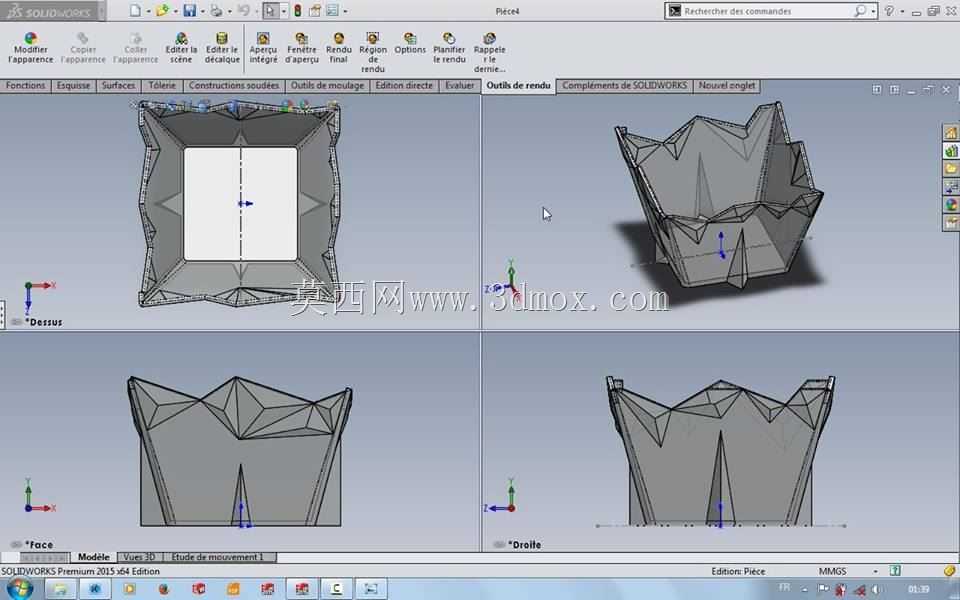Click Rappeler le dernier rendu
This screenshot has height=600, width=960.
[490, 53]
